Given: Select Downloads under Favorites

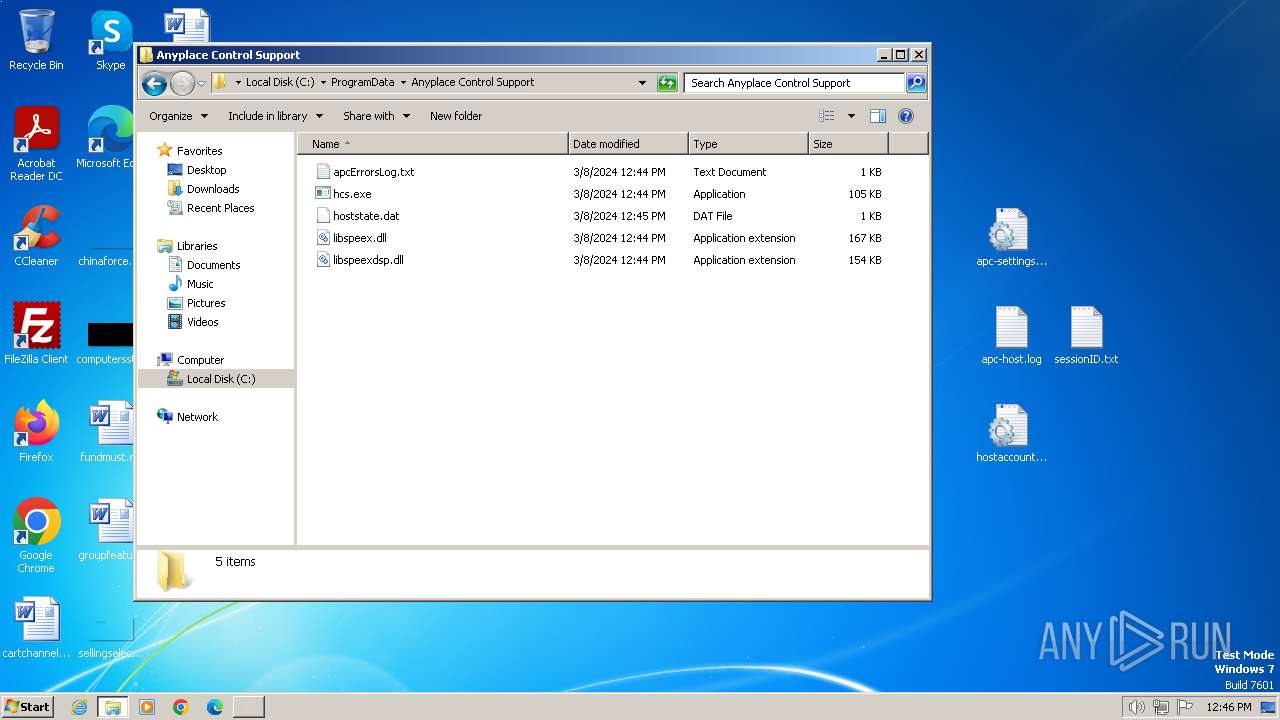Looking at the screenshot, I should pos(213,189).
